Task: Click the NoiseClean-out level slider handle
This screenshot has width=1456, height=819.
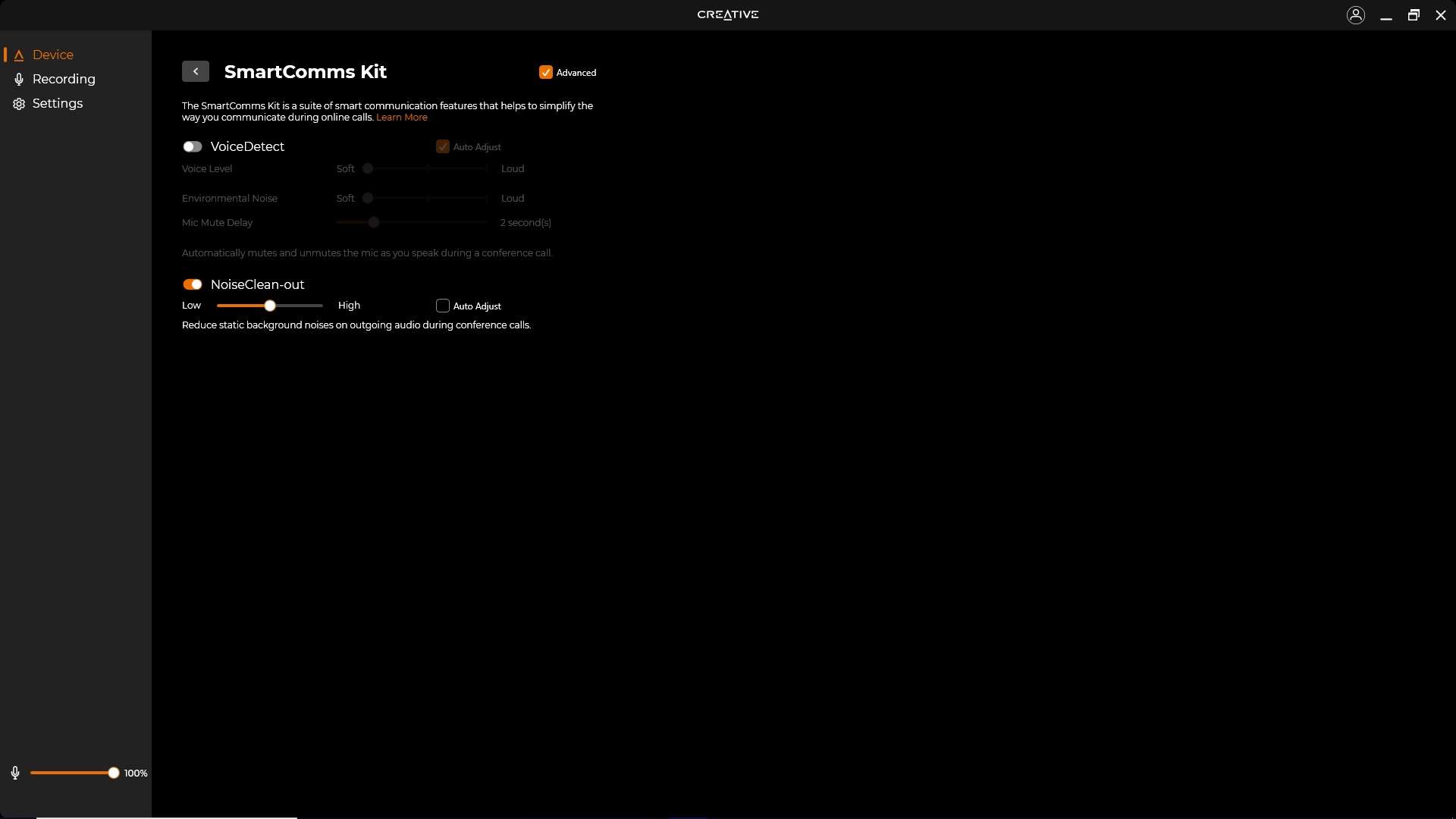Action: pyautogui.click(x=270, y=306)
